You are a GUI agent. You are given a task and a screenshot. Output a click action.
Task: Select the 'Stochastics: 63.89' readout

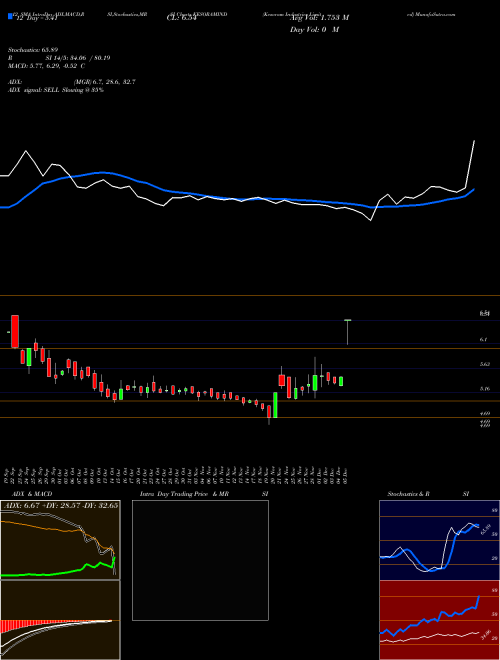tap(32, 50)
